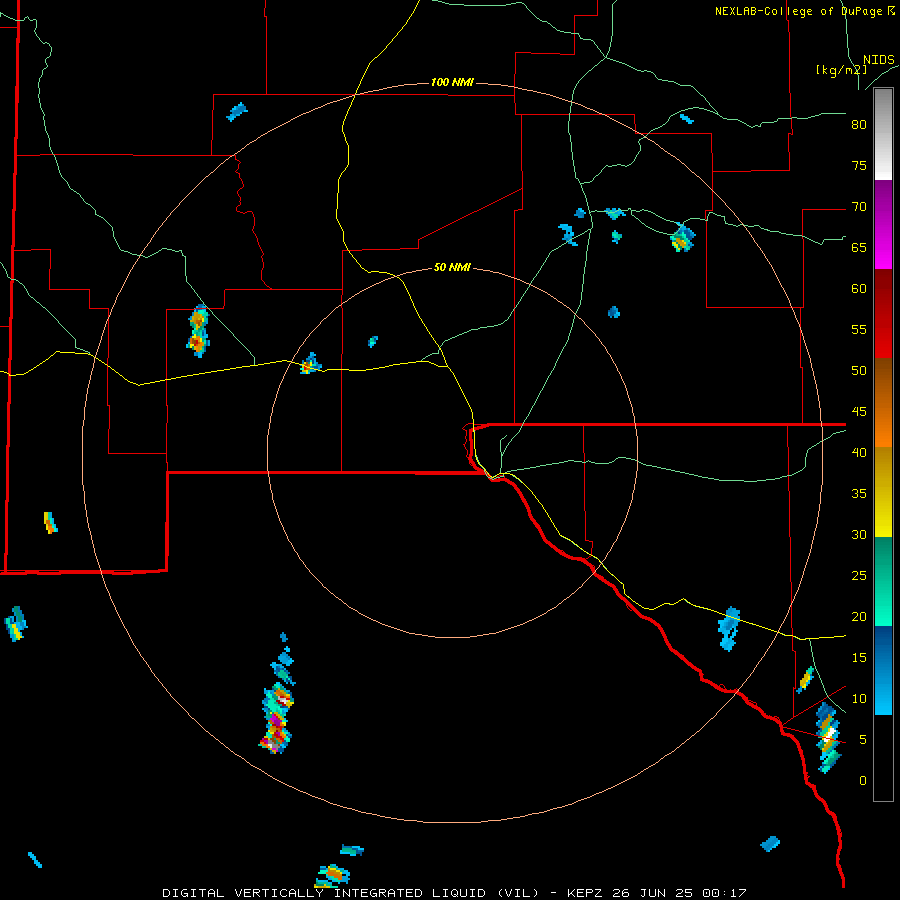Image resolution: width=900 pixels, height=900 pixels.
Task: Click the 15 value on the scale
Action: coord(859,657)
